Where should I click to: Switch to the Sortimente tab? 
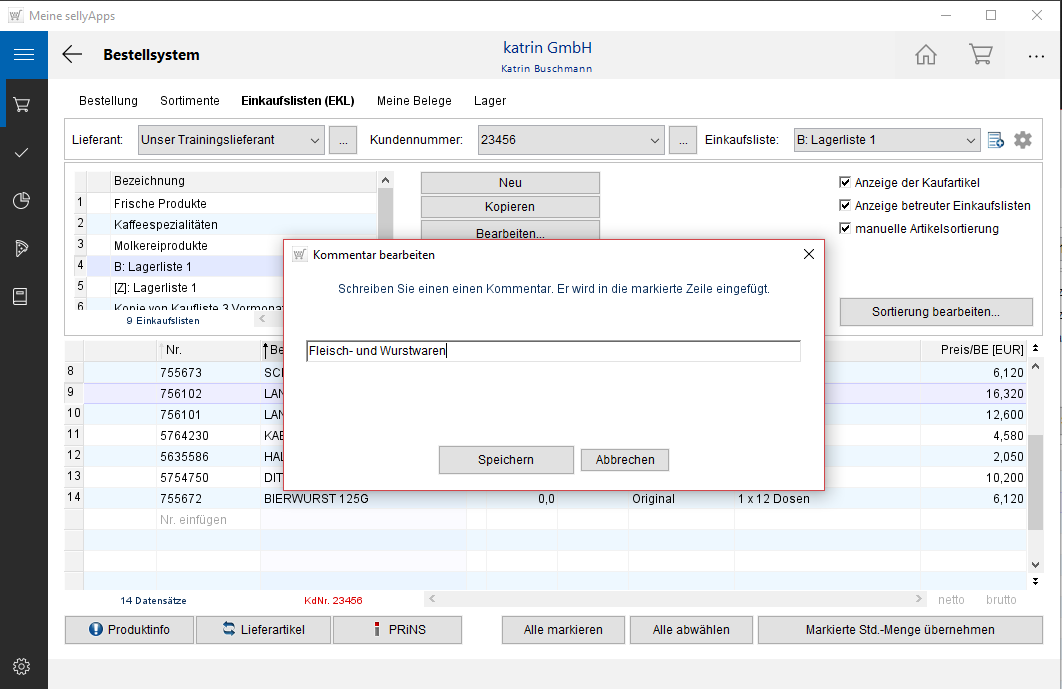tap(189, 101)
